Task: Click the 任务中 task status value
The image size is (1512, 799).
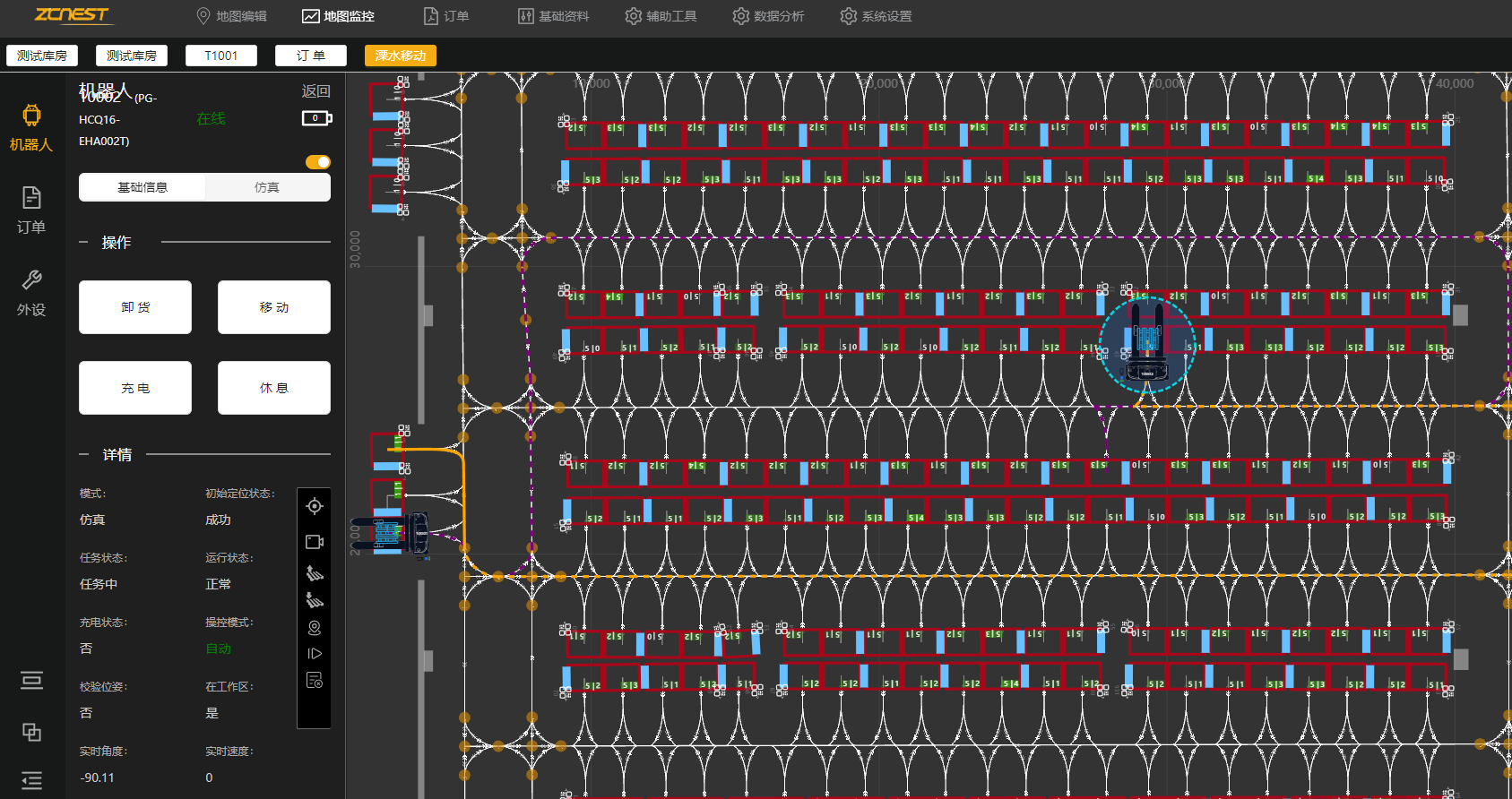Action: pos(99,584)
